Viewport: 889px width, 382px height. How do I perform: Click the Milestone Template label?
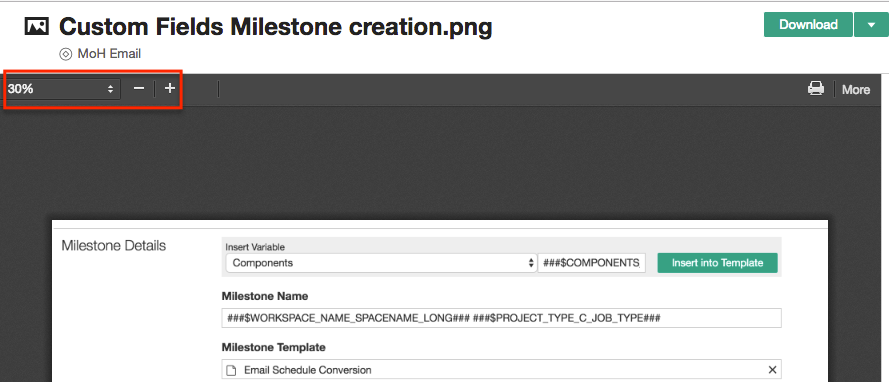(x=273, y=347)
